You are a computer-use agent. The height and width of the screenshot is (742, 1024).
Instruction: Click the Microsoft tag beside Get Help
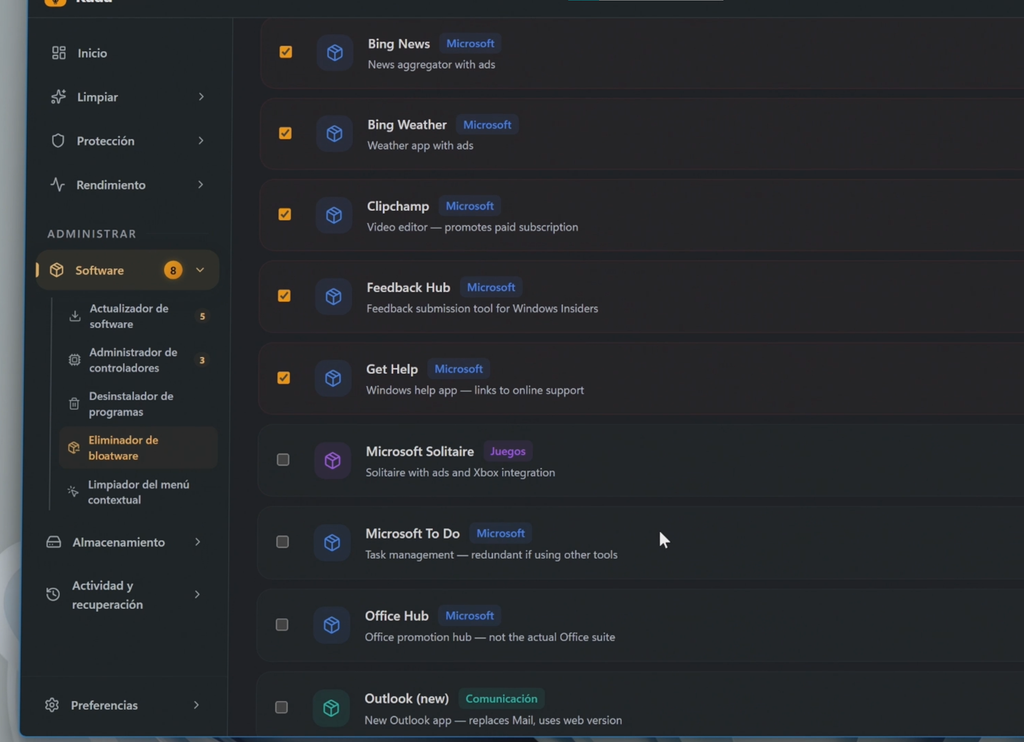(458, 369)
